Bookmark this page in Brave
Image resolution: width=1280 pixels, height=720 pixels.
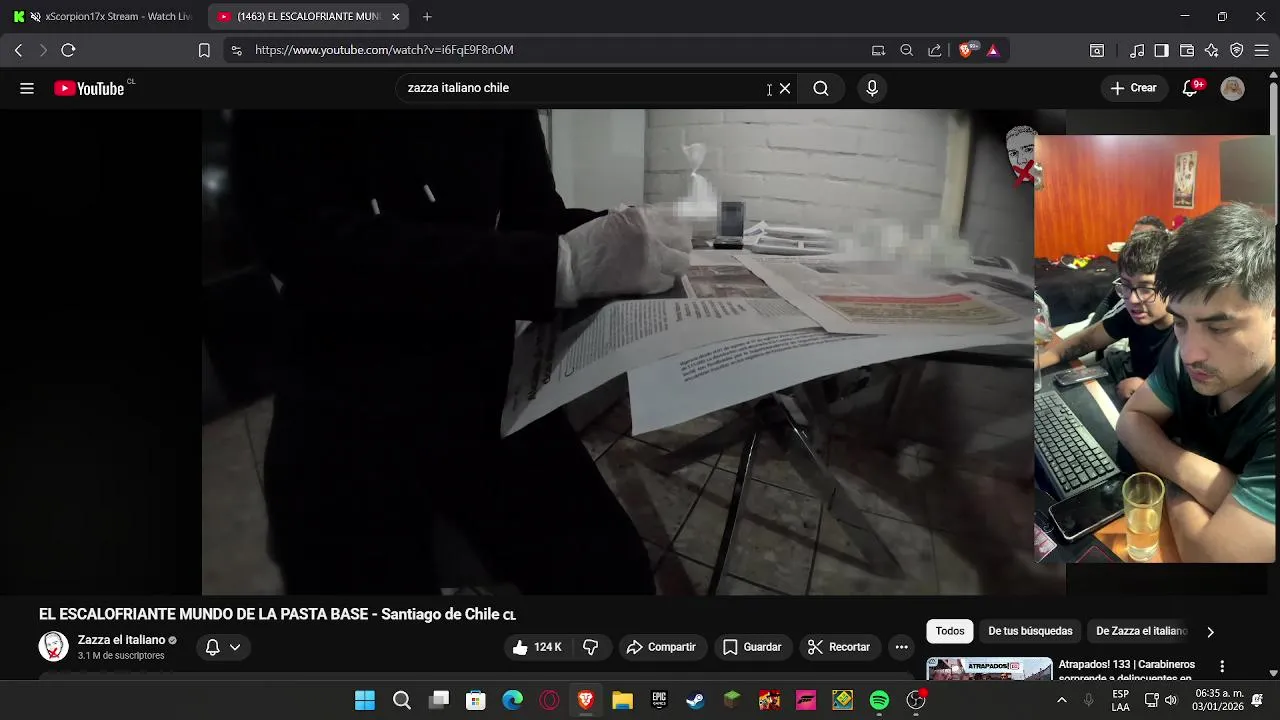tap(204, 50)
